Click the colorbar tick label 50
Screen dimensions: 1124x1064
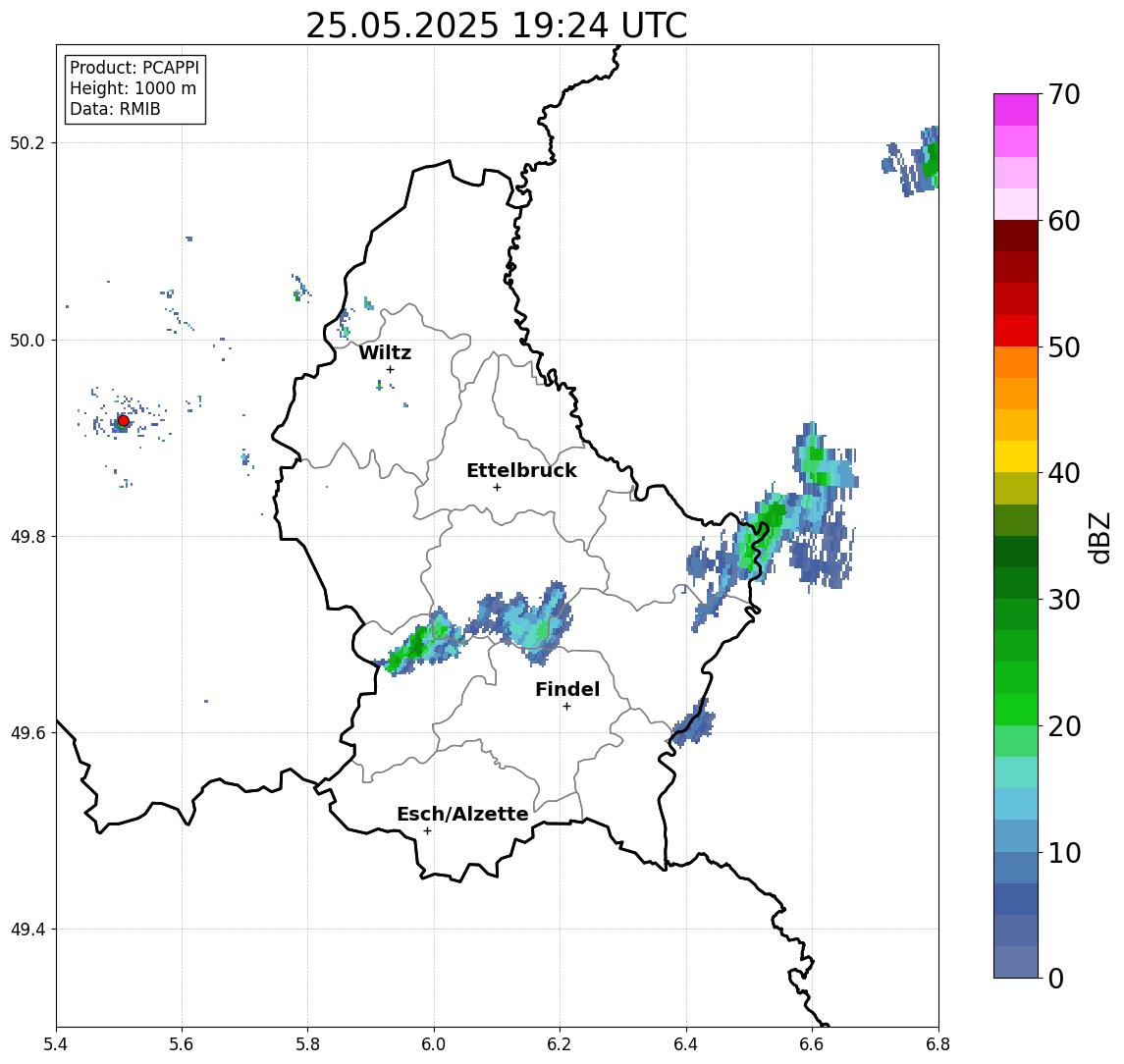click(1064, 347)
